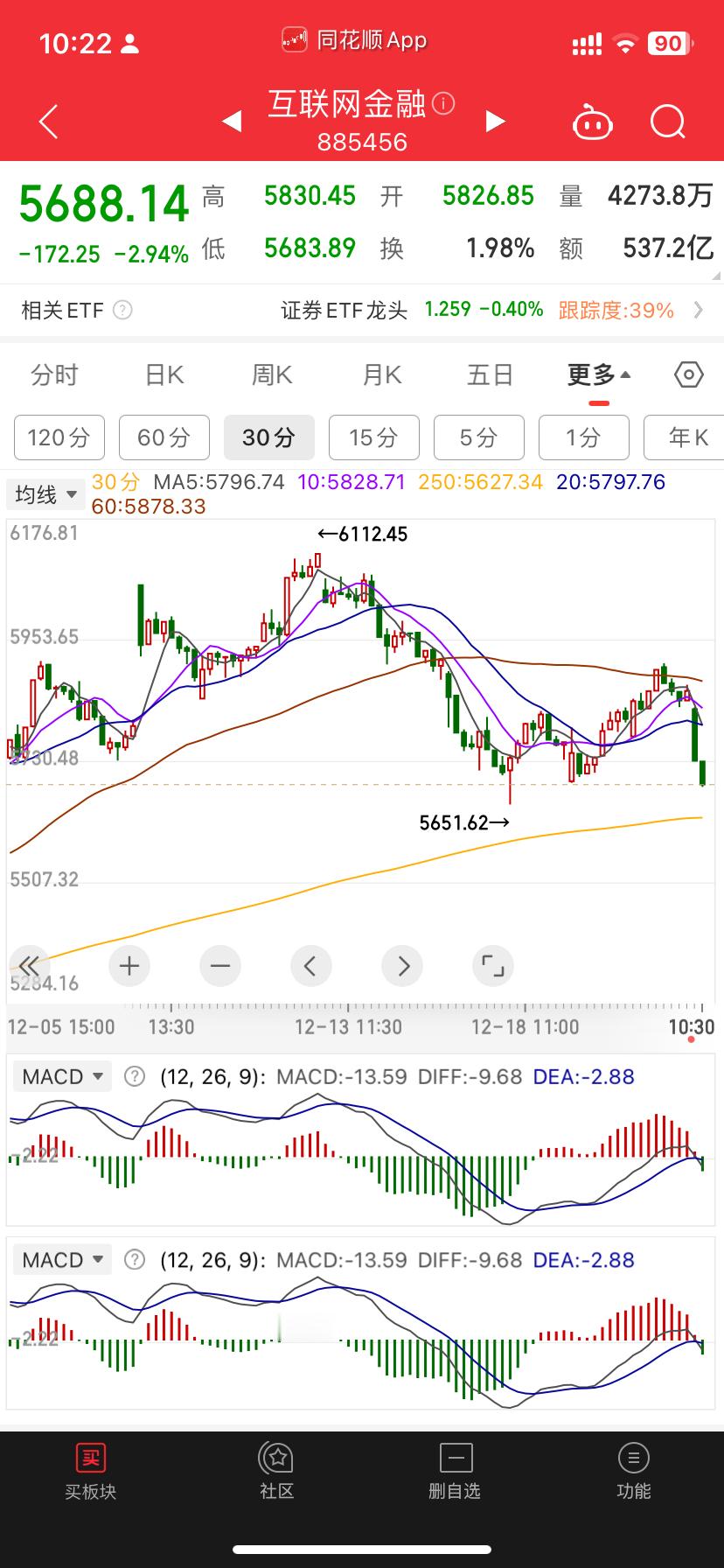This screenshot has width=724, height=1568.
Task: Tap help icon next to first MACD
Action: pos(134,1076)
